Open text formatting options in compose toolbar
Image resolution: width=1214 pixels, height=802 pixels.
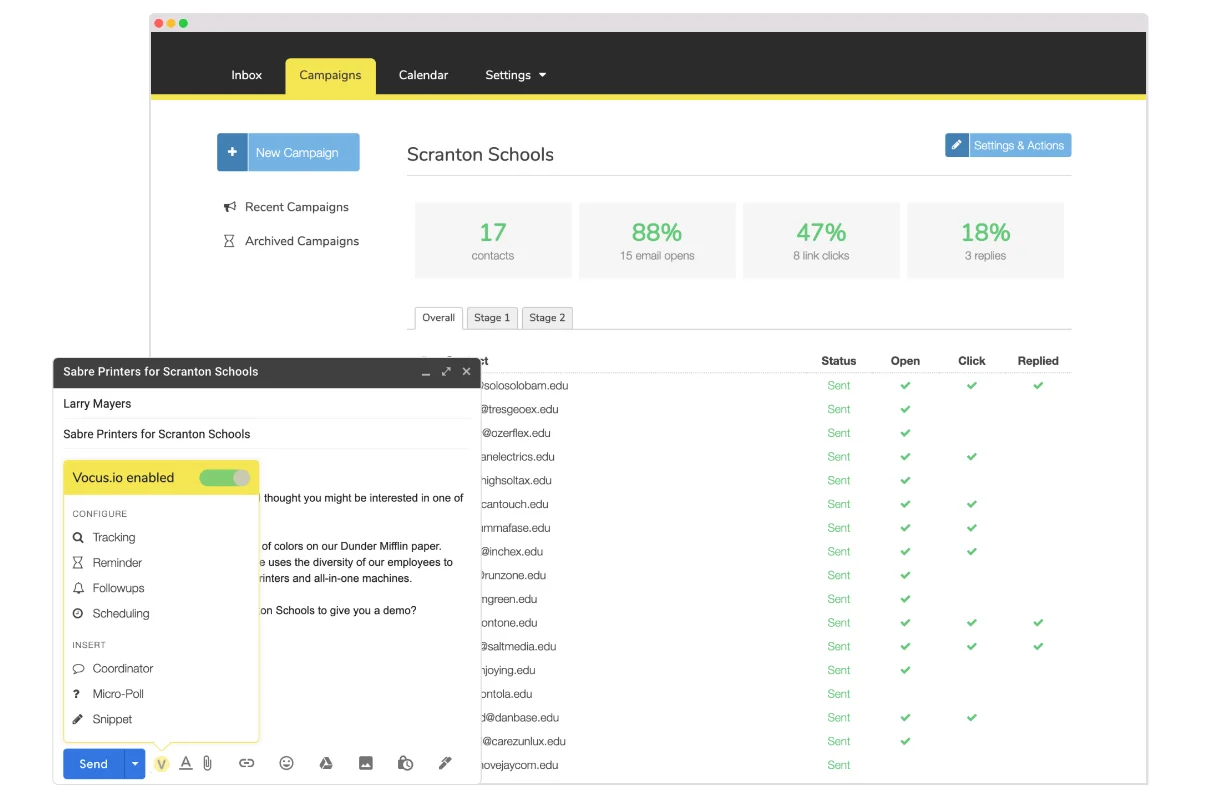click(186, 763)
